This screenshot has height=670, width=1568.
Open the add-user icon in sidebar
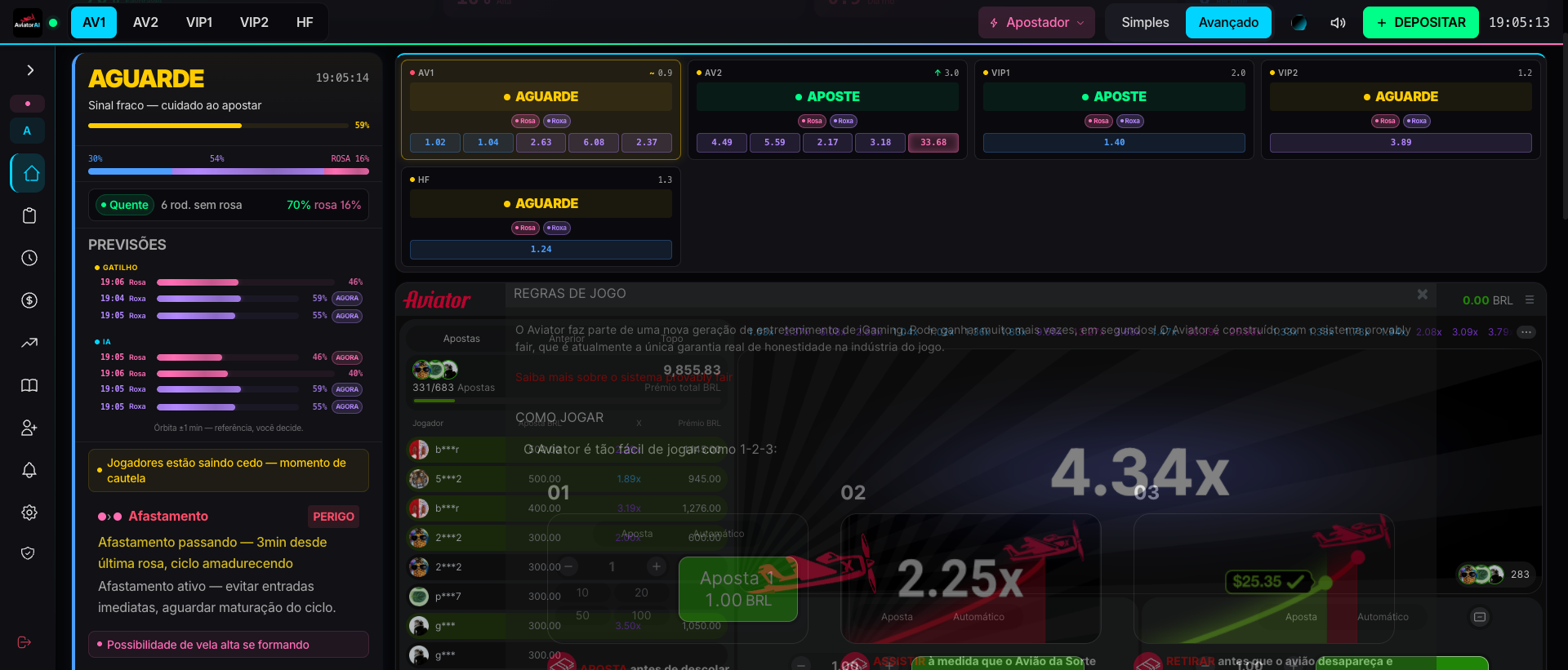click(29, 428)
